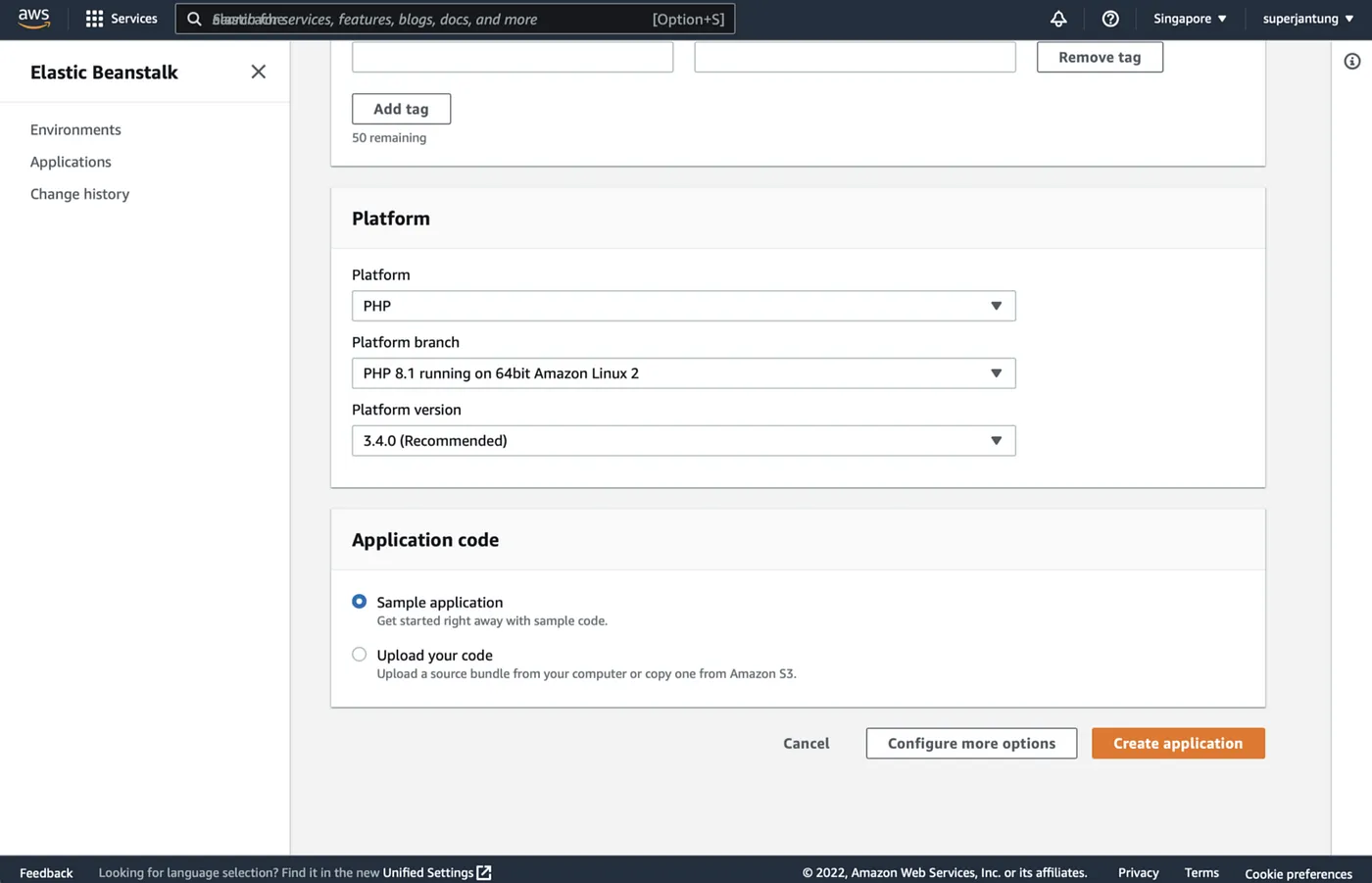Image resolution: width=1372 pixels, height=883 pixels.
Task: Click the tag key input field
Action: pos(513,57)
